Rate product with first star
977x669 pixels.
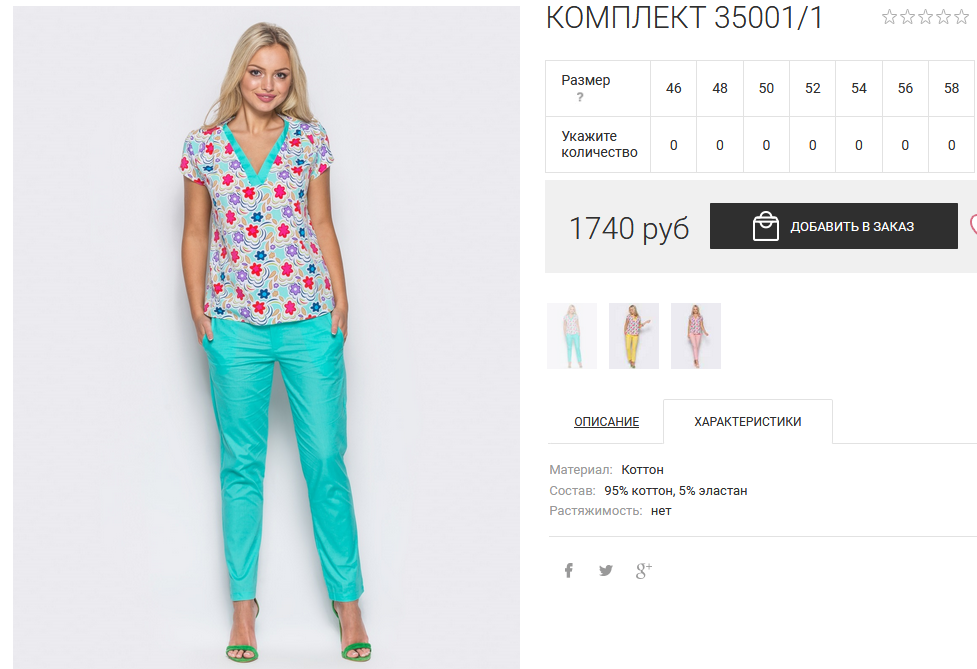(889, 17)
